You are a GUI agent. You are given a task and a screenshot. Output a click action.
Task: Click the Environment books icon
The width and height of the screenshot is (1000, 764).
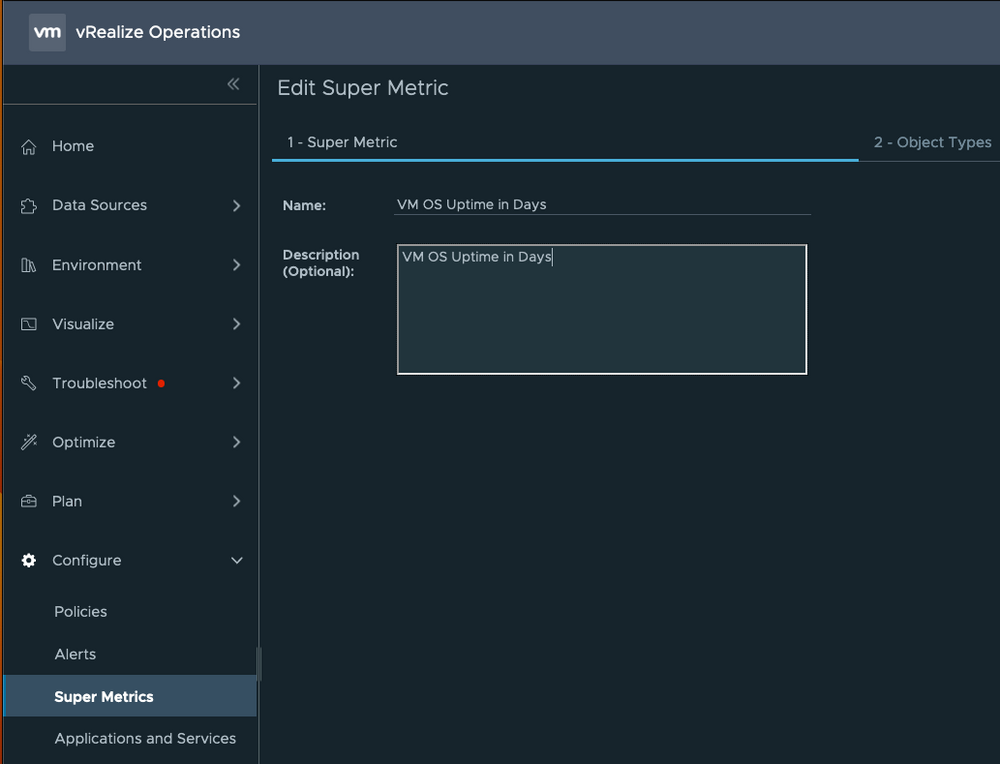29,265
